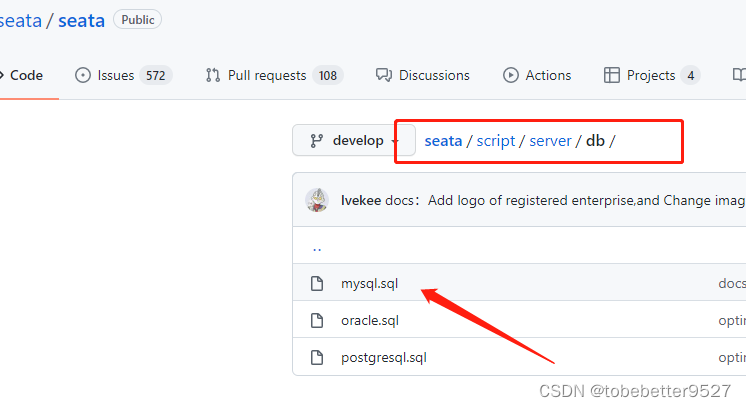
Task: Open the lvekee author profile link
Action: [x=361, y=200]
